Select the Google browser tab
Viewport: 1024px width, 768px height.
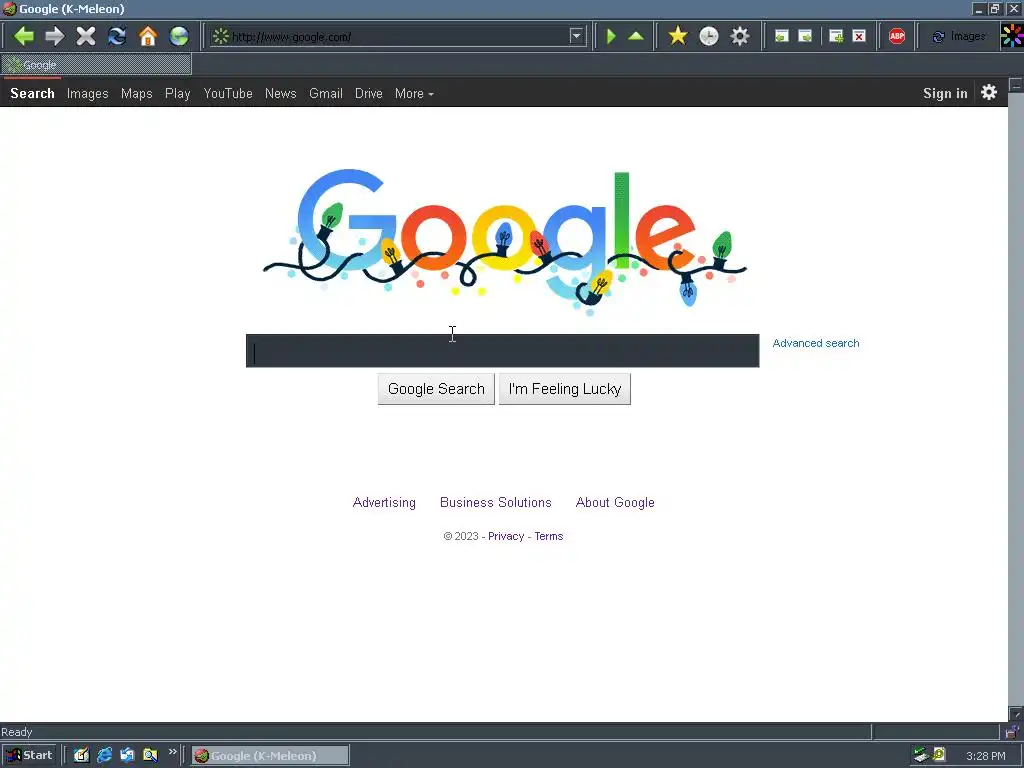(x=96, y=65)
